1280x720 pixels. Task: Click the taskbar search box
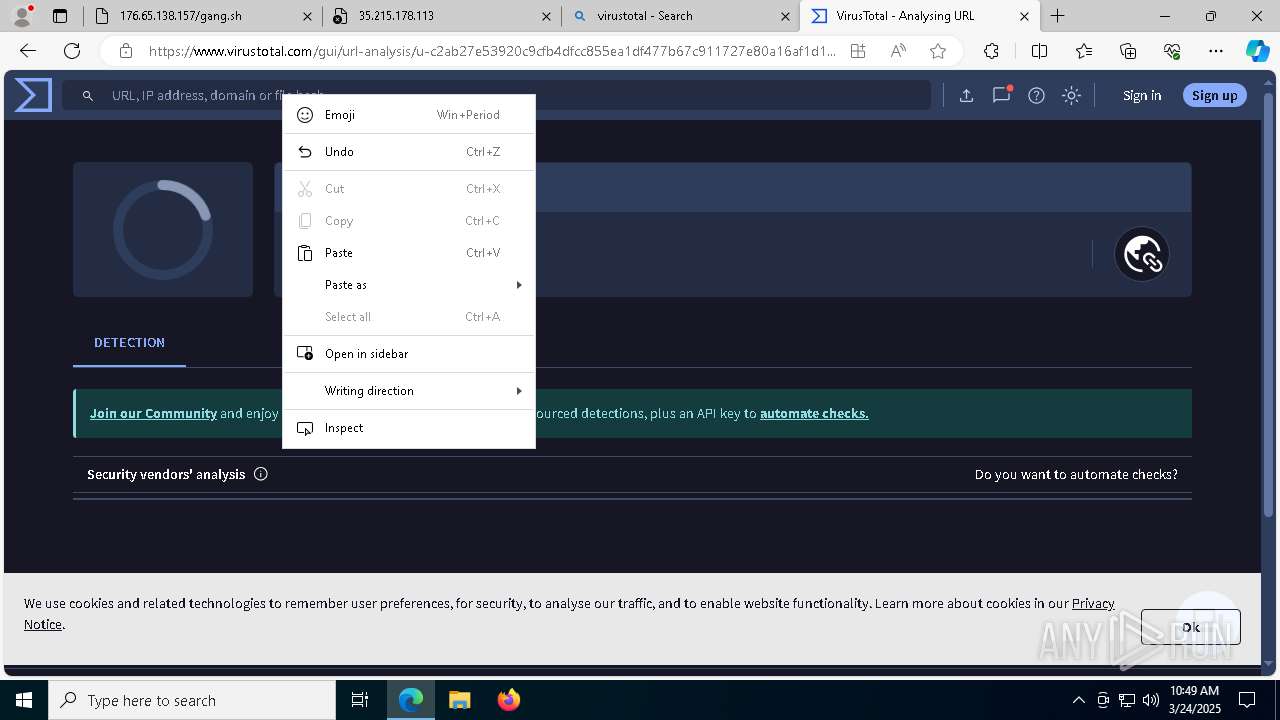click(x=192, y=700)
